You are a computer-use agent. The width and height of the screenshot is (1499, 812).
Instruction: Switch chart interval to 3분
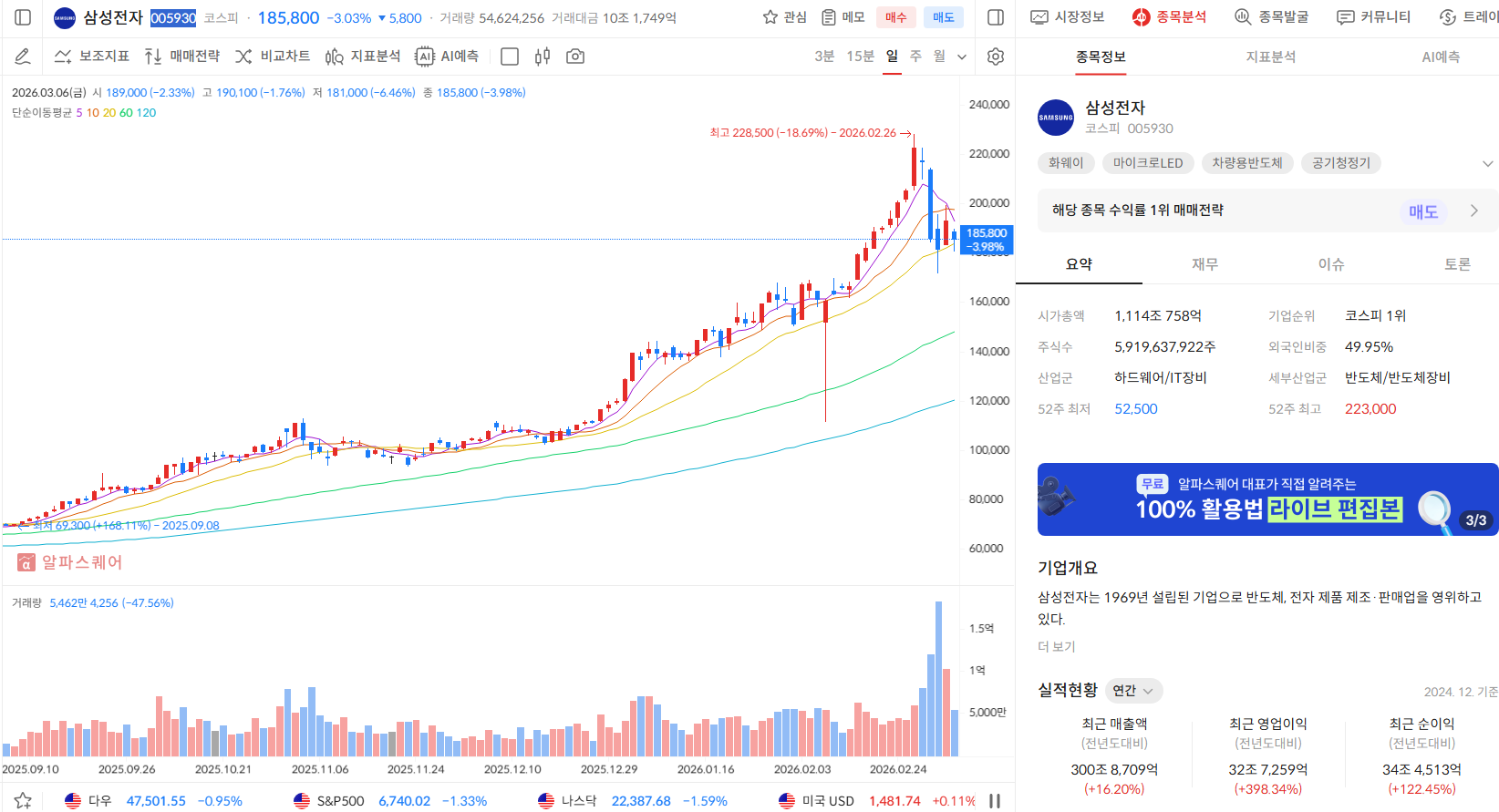click(824, 57)
